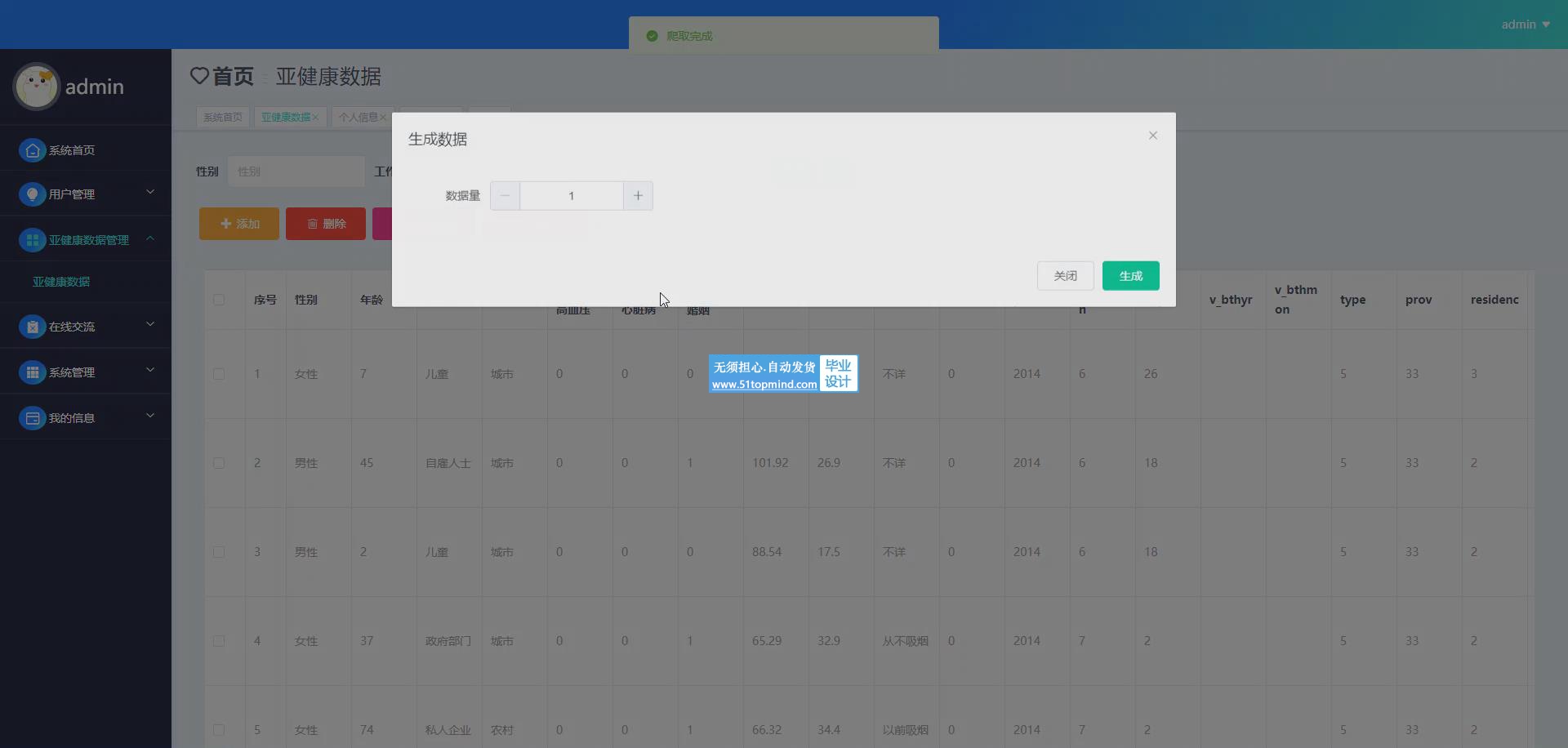Click the v_bthyr column header
Image resolution: width=1568 pixels, height=748 pixels.
(1231, 300)
